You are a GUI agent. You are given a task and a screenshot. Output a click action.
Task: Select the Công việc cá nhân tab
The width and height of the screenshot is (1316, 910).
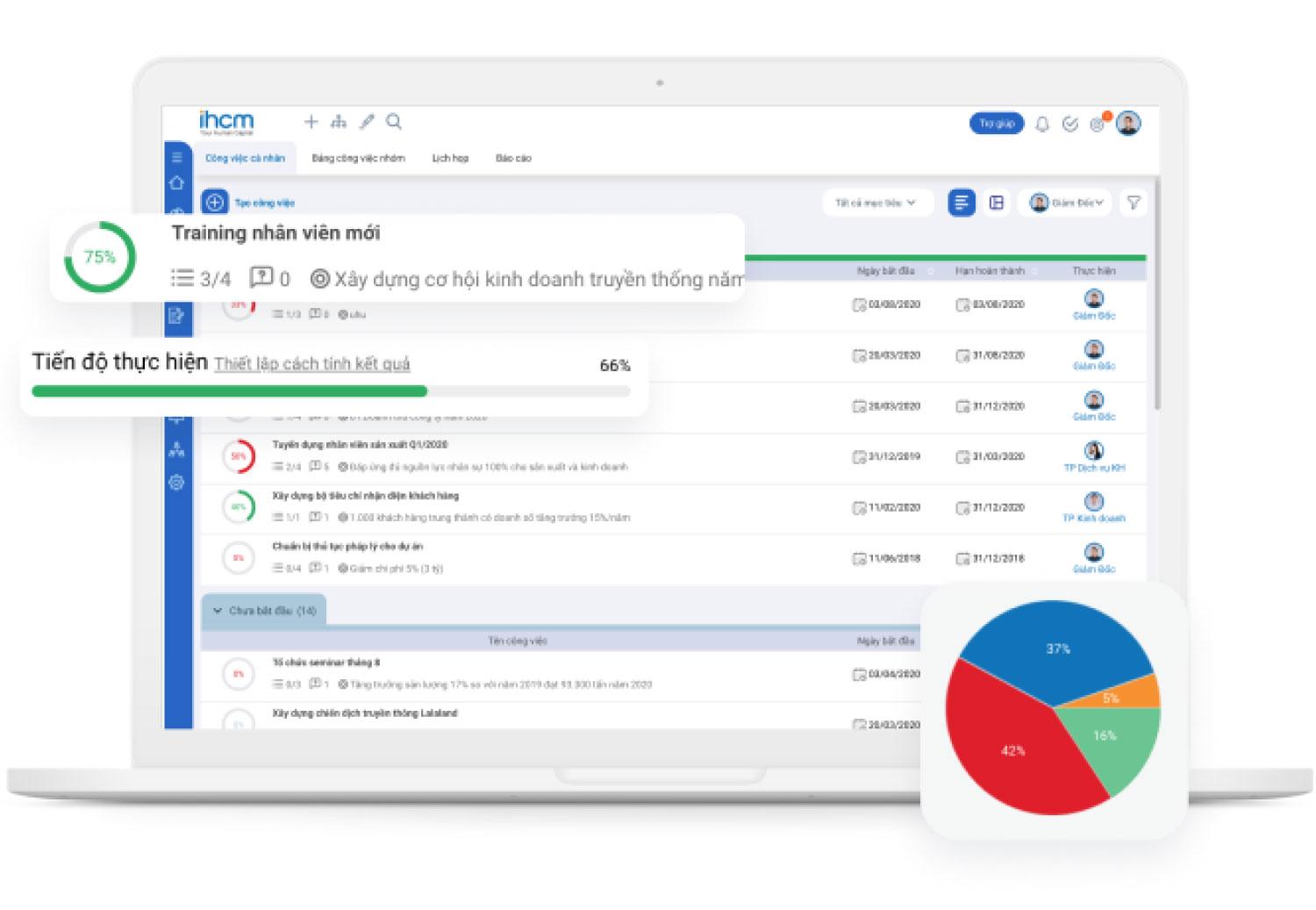(245, 158)
